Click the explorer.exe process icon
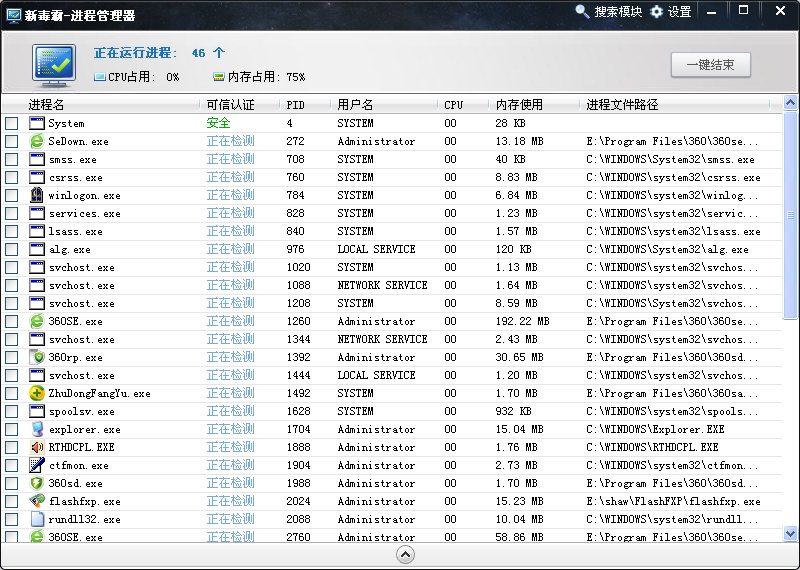Viewport: 800px width, 570px height. coord(37,429)
